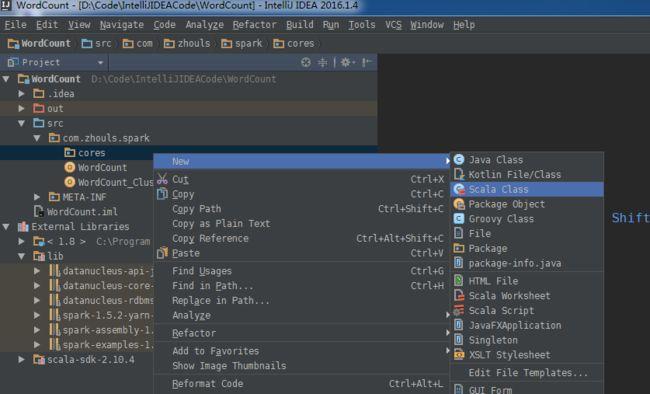Click the Singleton template icon
This screenshot has width=650, height=394.
tap(459, 340)
